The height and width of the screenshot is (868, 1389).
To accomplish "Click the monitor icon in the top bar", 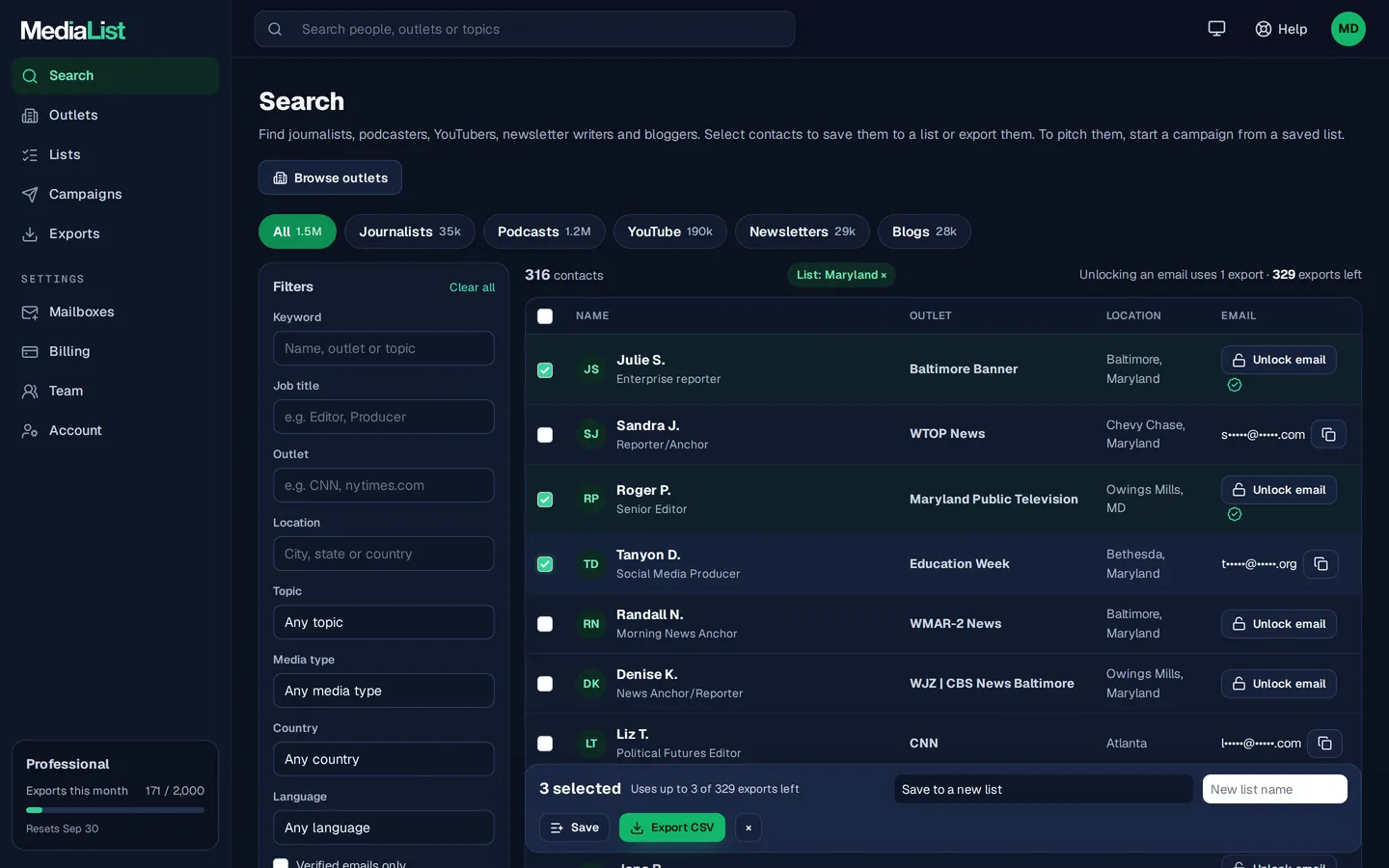I will pyautogui.click(x=1216, y=29).
